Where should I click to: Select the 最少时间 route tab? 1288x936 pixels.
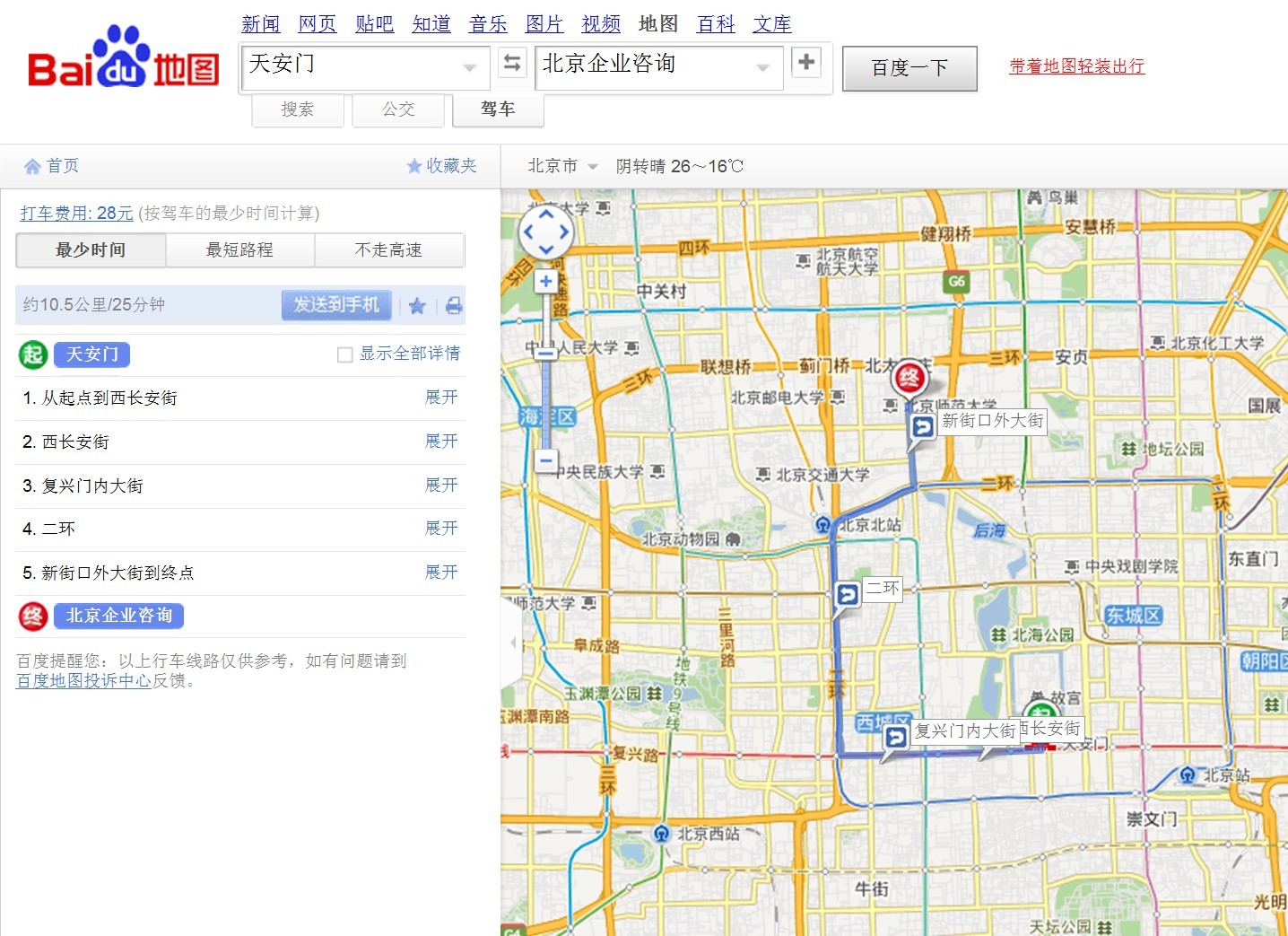pos(91,250)
